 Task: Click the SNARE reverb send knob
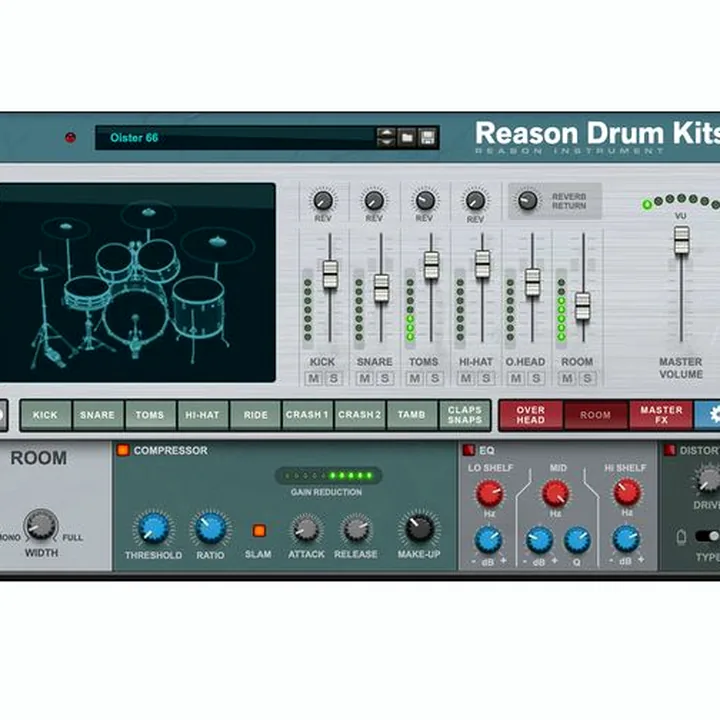point(374,201)
